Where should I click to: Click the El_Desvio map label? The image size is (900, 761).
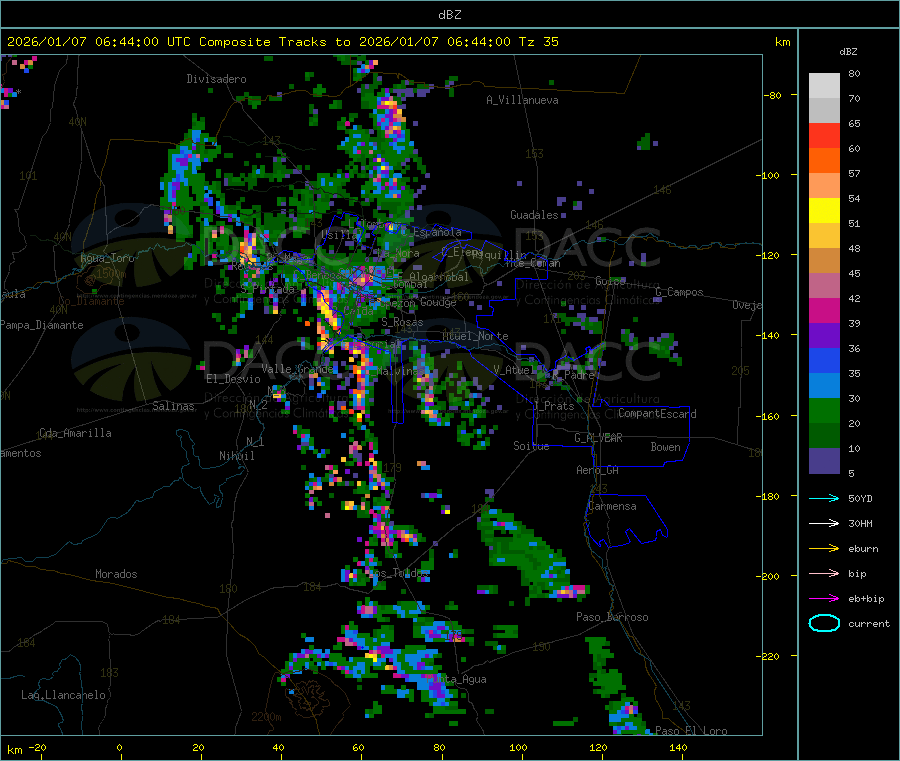click(x=233, y=379)
